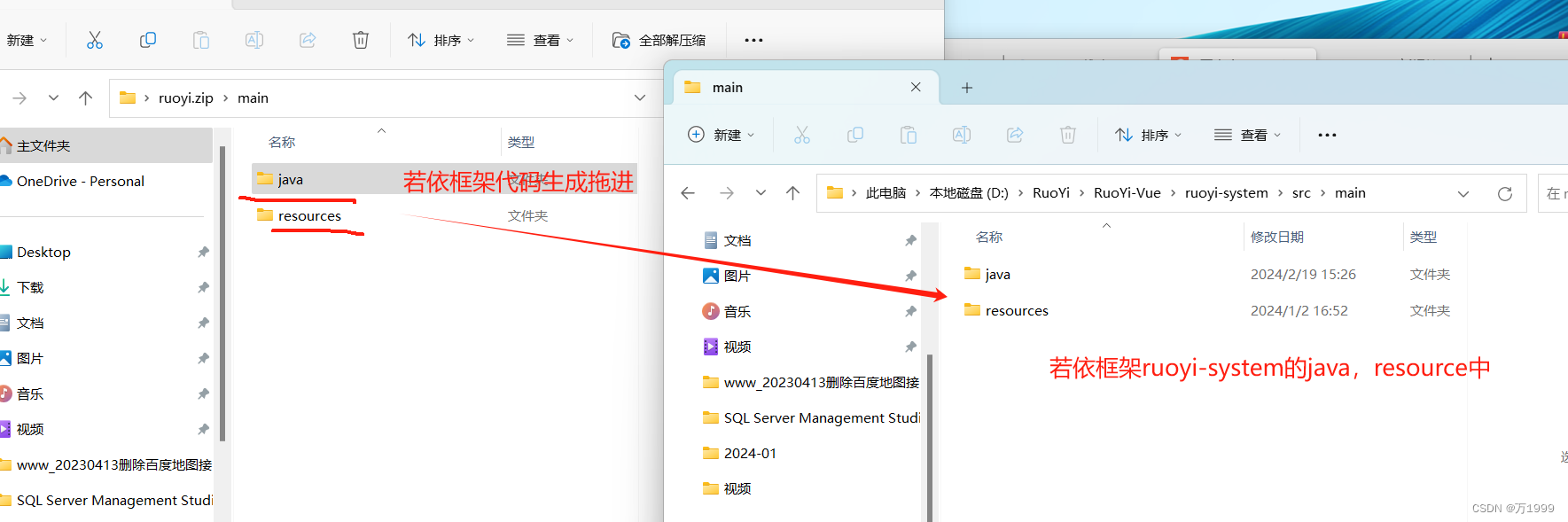Click scrollbar of ruoyi.zip window sidebar

coord(222,292)
